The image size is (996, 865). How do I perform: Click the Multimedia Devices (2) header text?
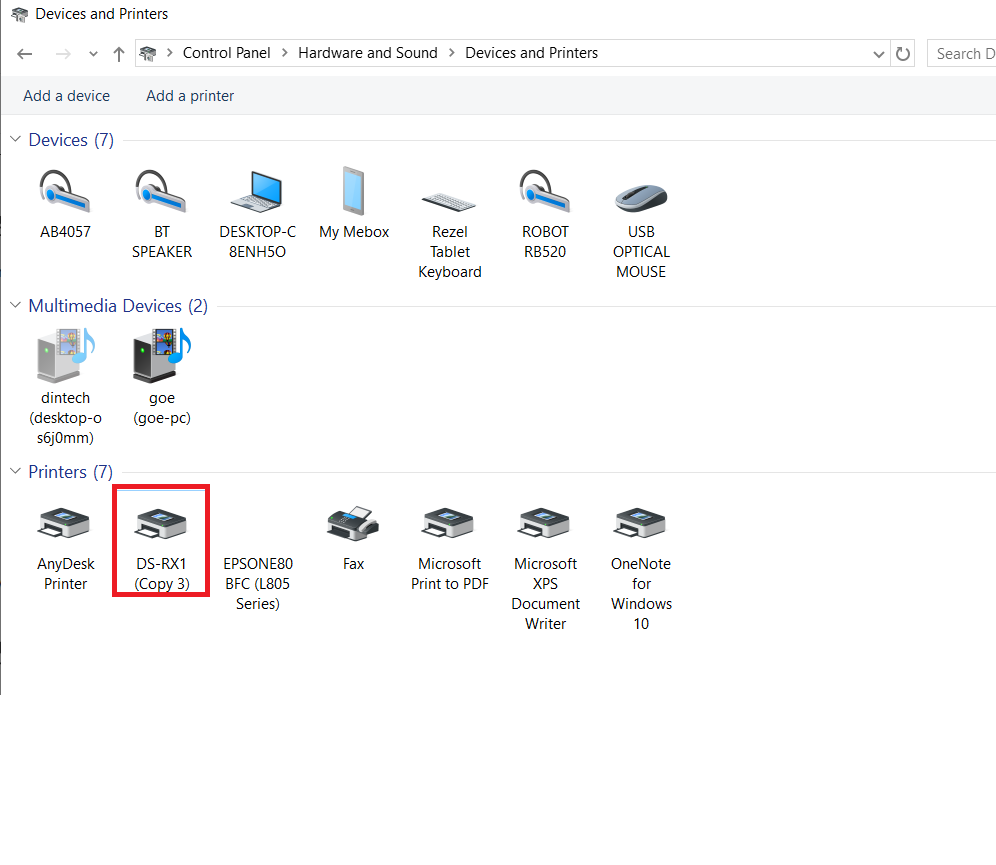(118, 306)
